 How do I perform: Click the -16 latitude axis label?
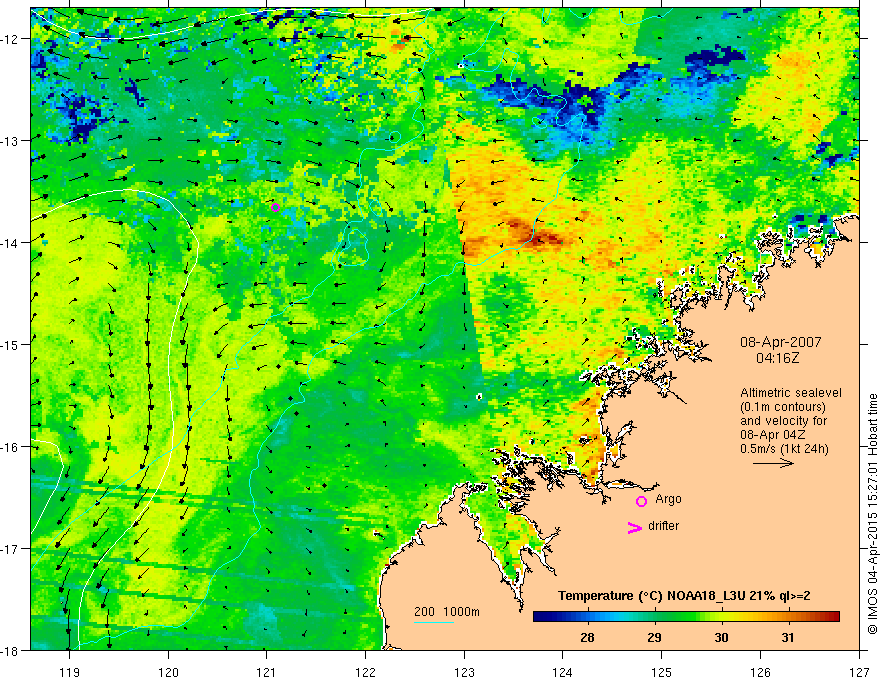(10, 447)
